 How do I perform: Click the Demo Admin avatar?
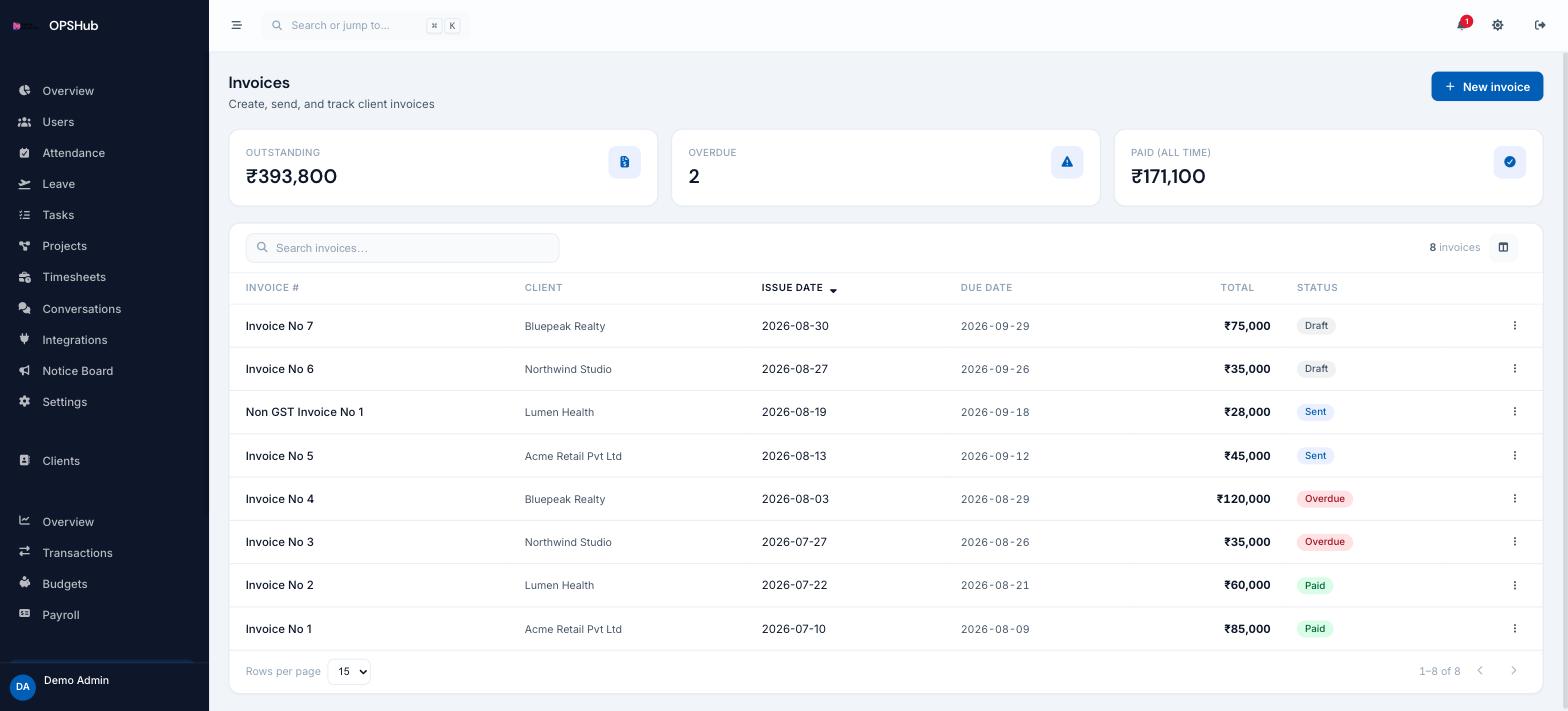[x=22, y=687]
